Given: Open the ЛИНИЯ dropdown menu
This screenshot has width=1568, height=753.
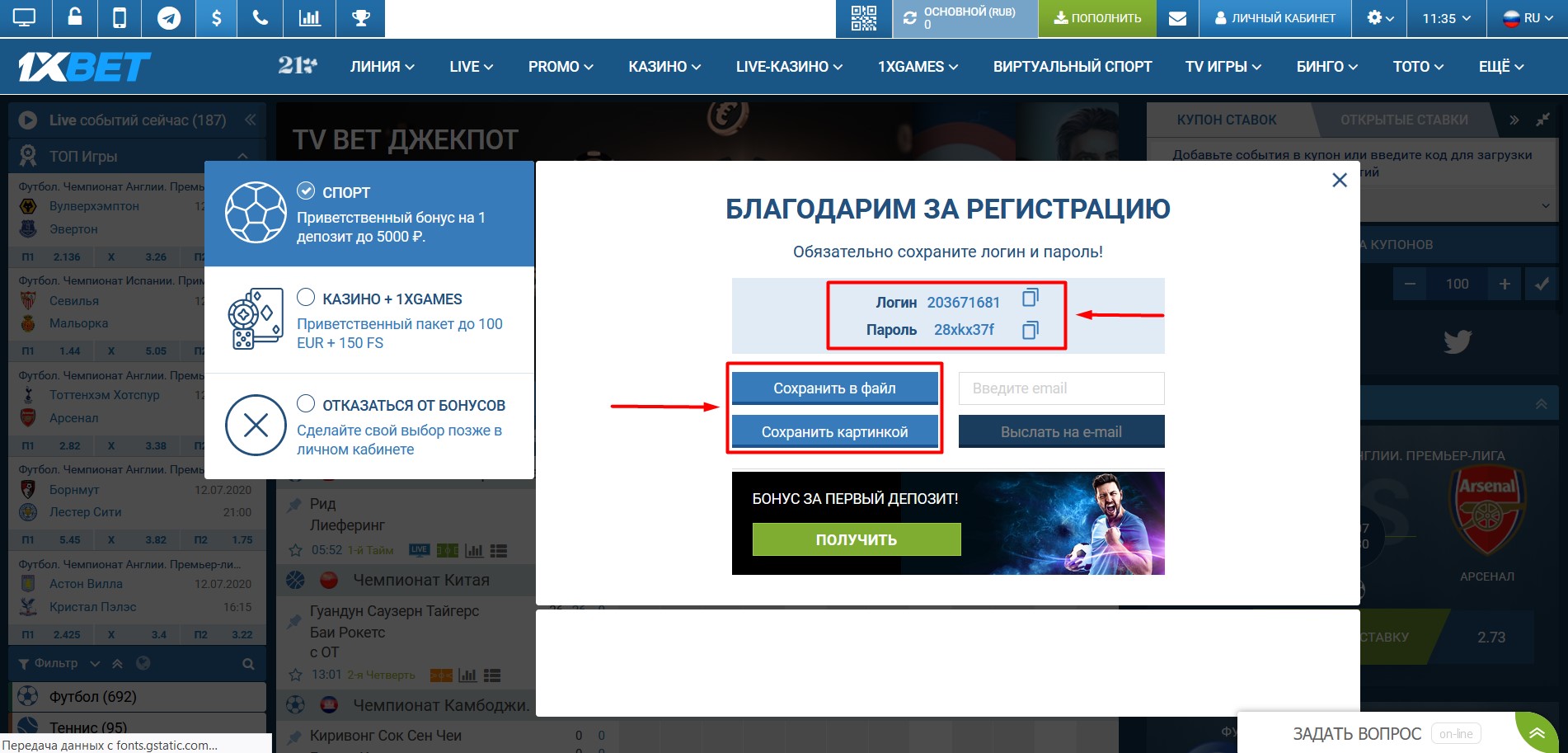Looking at the screenshot, I should [383, 67].
